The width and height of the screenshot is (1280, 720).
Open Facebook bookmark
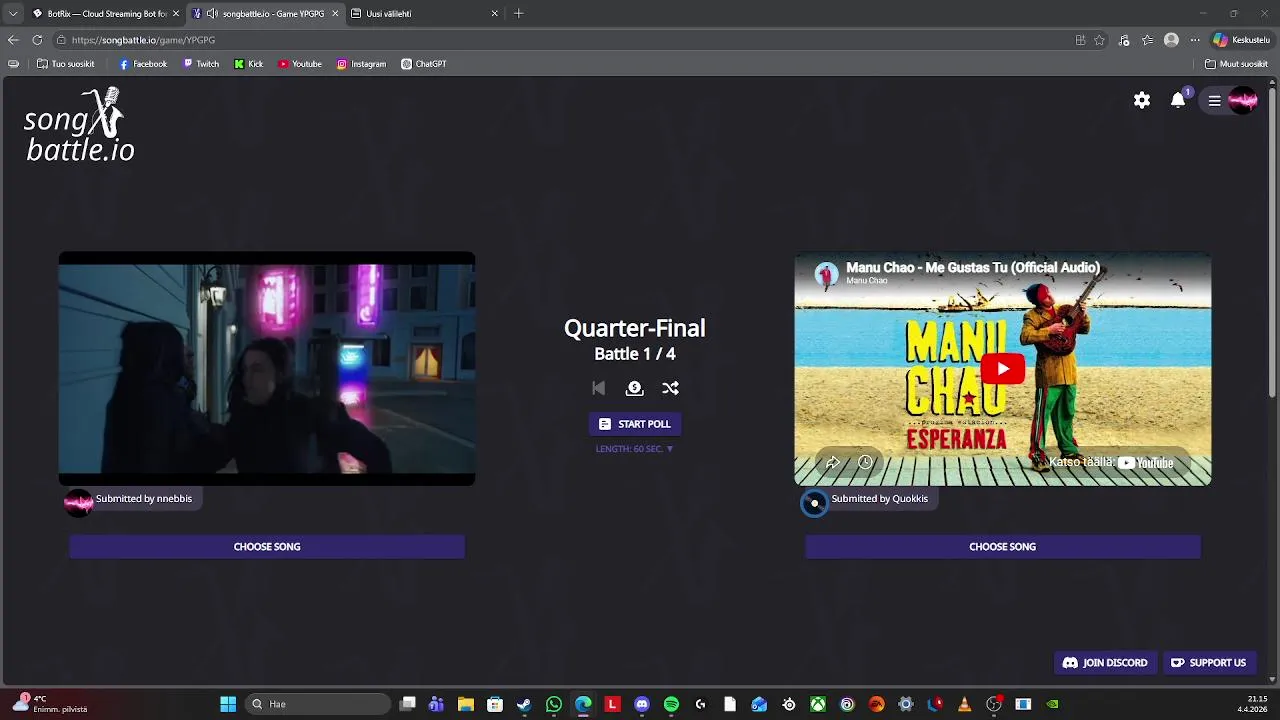tap(143, 64)
